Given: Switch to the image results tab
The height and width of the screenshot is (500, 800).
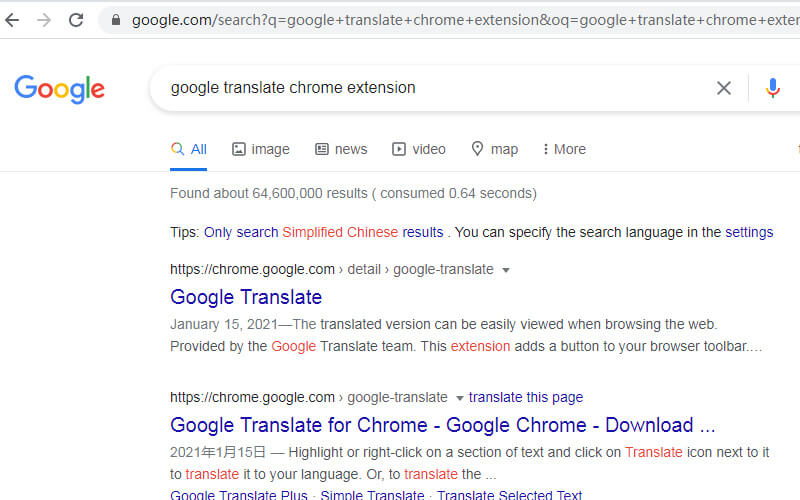Looking at the screenshot, I should pos(261,149).
